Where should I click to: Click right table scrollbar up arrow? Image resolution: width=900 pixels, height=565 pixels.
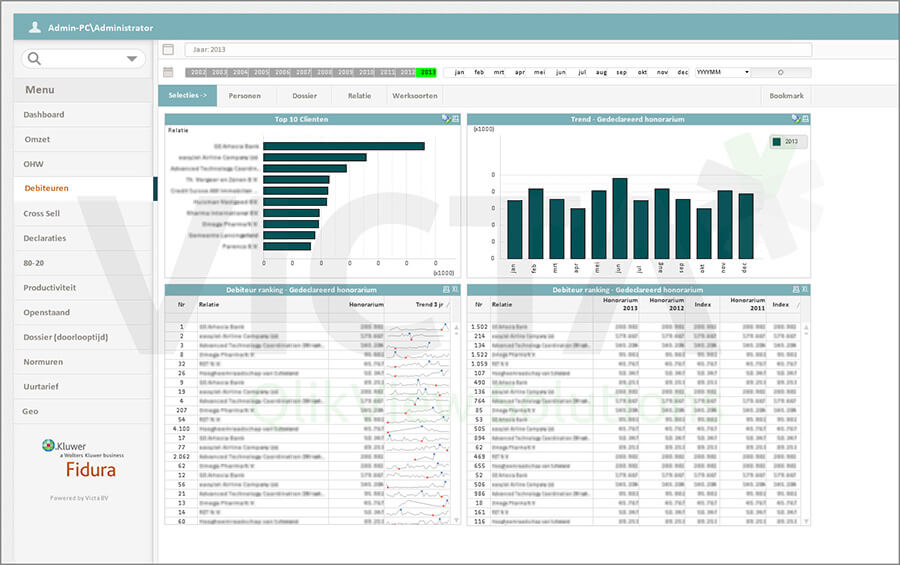(x=806, y=327)
